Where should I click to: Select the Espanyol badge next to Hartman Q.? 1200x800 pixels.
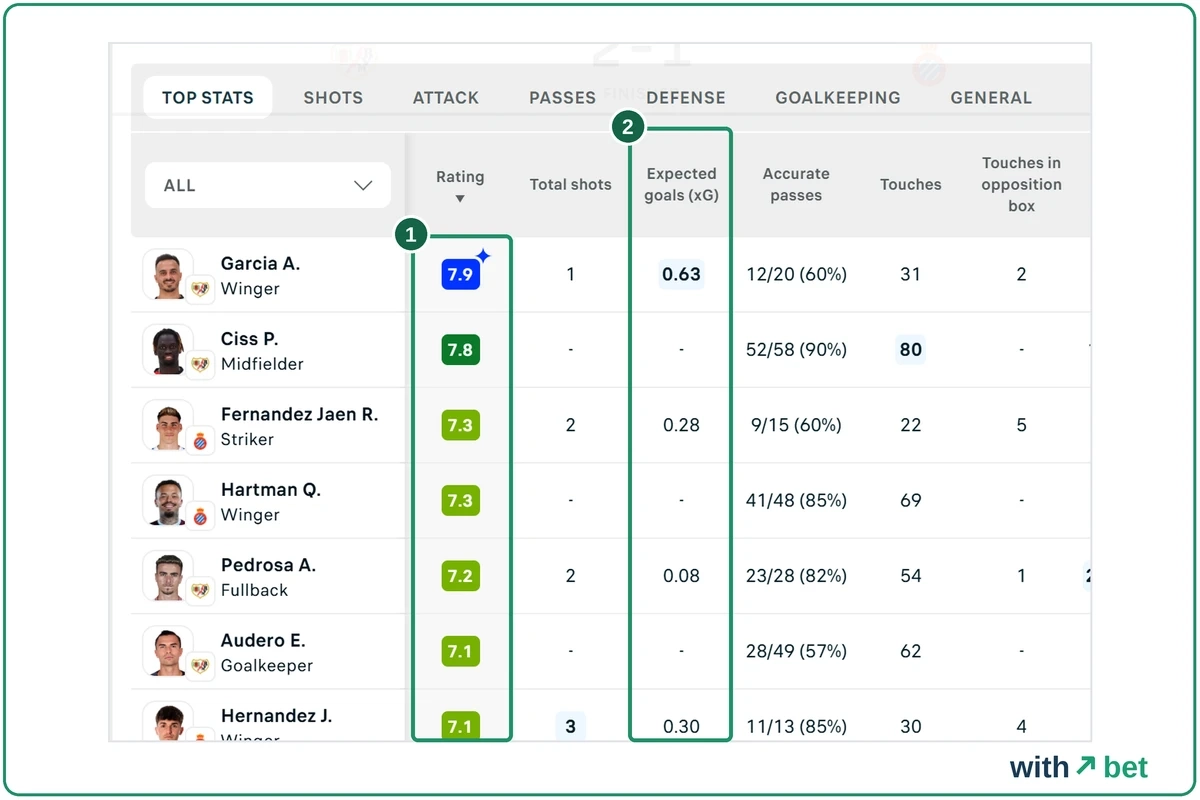(200, 515)
